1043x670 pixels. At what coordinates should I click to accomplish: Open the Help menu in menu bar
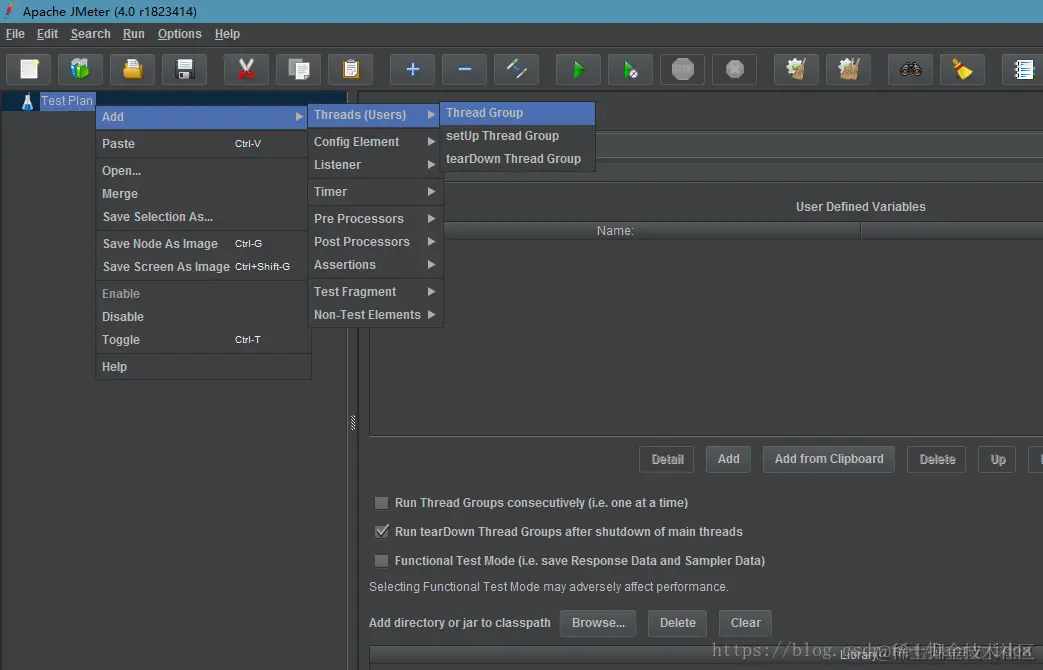pyautogui.click(x=227, y=34)
